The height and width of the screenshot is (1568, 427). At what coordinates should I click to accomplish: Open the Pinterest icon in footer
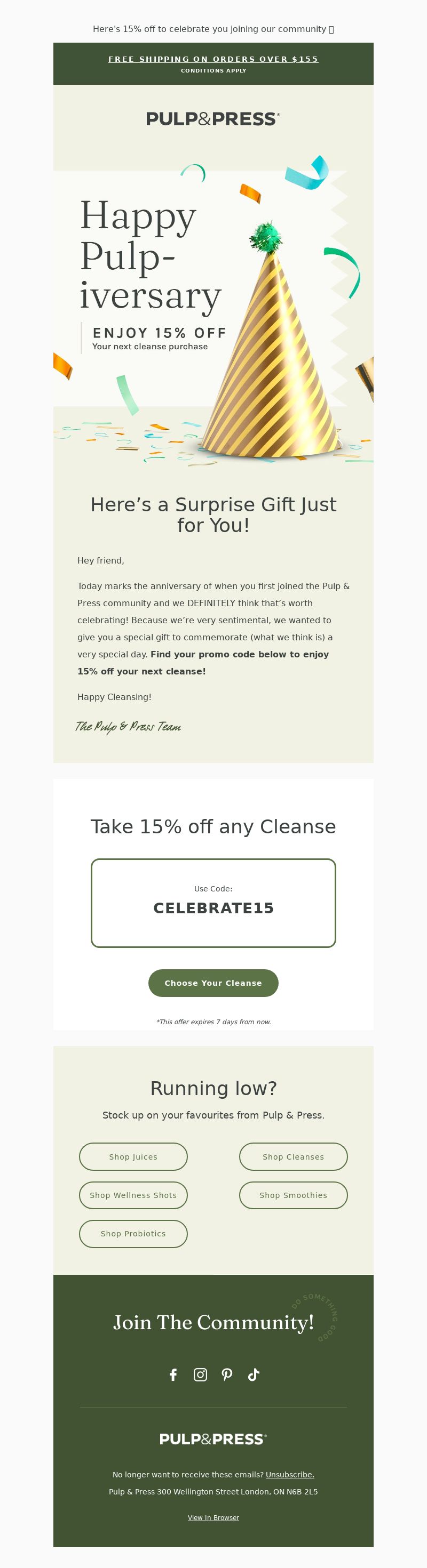[227, 1374]
